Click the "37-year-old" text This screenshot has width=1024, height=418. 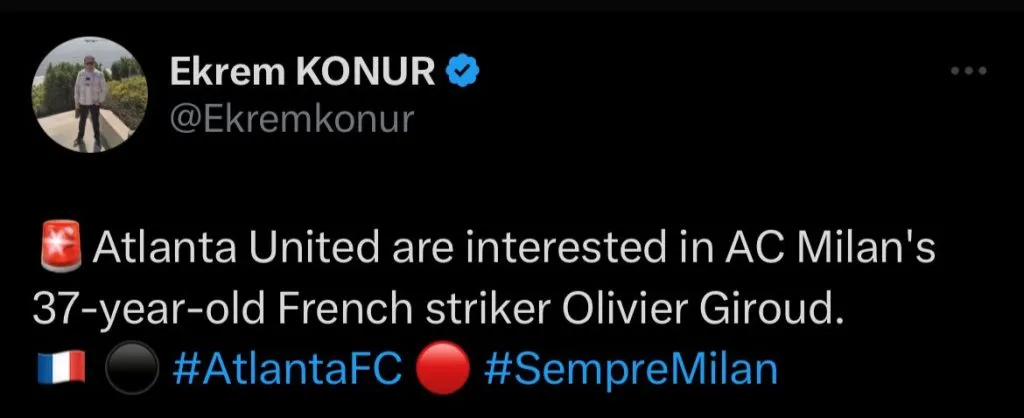click(132, 310)
